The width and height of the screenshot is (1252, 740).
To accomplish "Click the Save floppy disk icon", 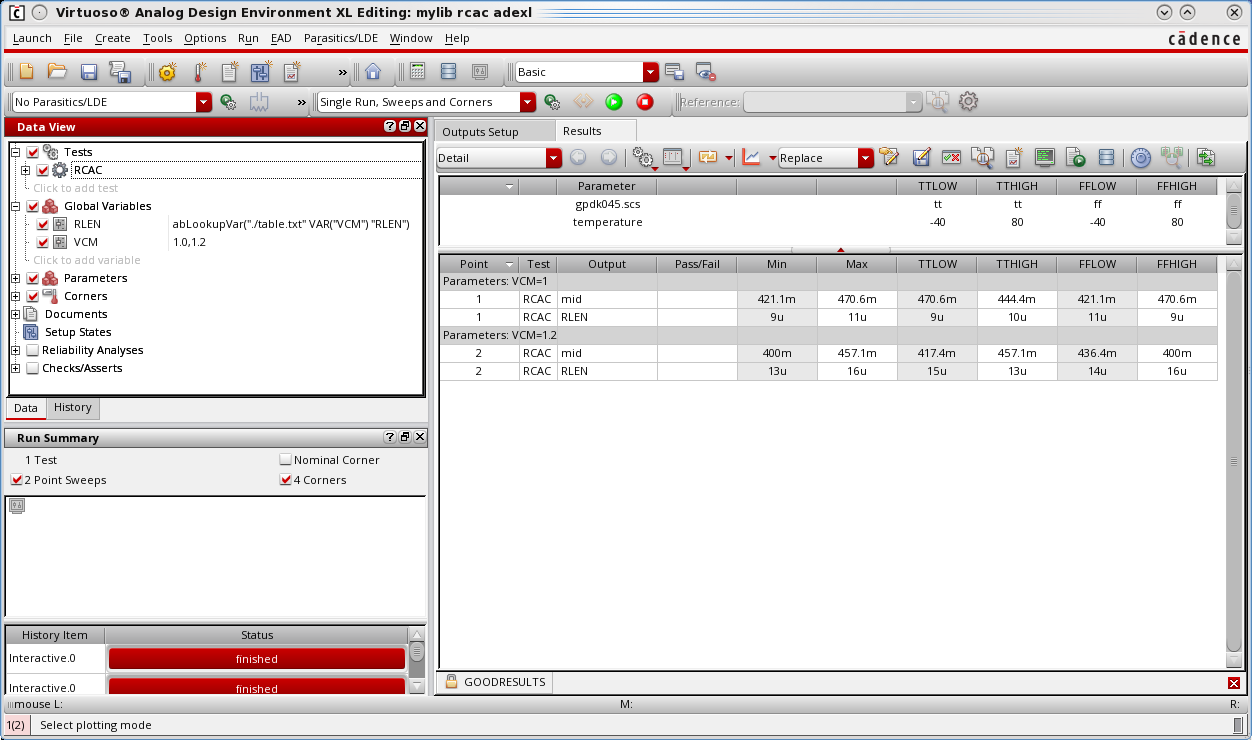I will click(x=89, y=72).
